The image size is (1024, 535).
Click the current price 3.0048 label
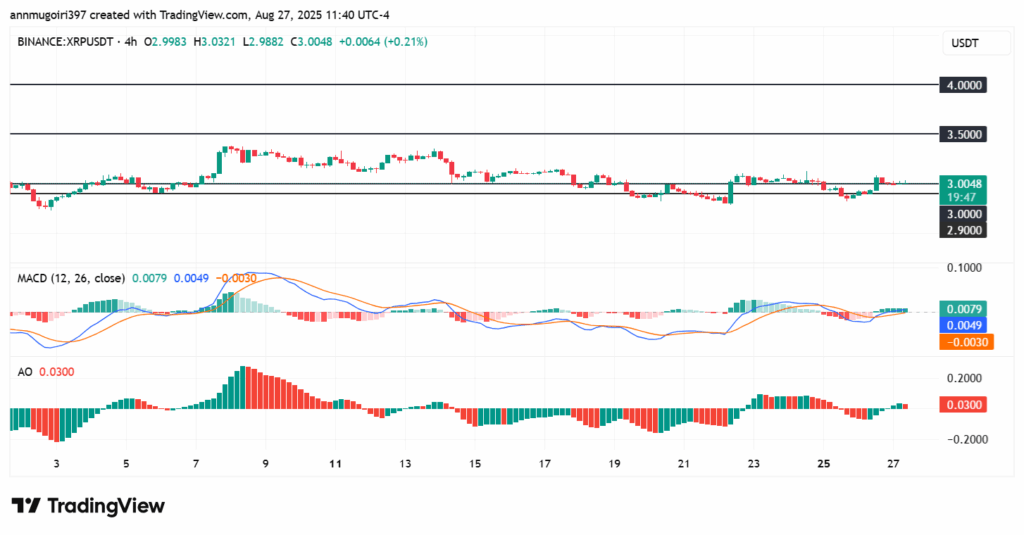pyautogui.click(x=963, y=184)
